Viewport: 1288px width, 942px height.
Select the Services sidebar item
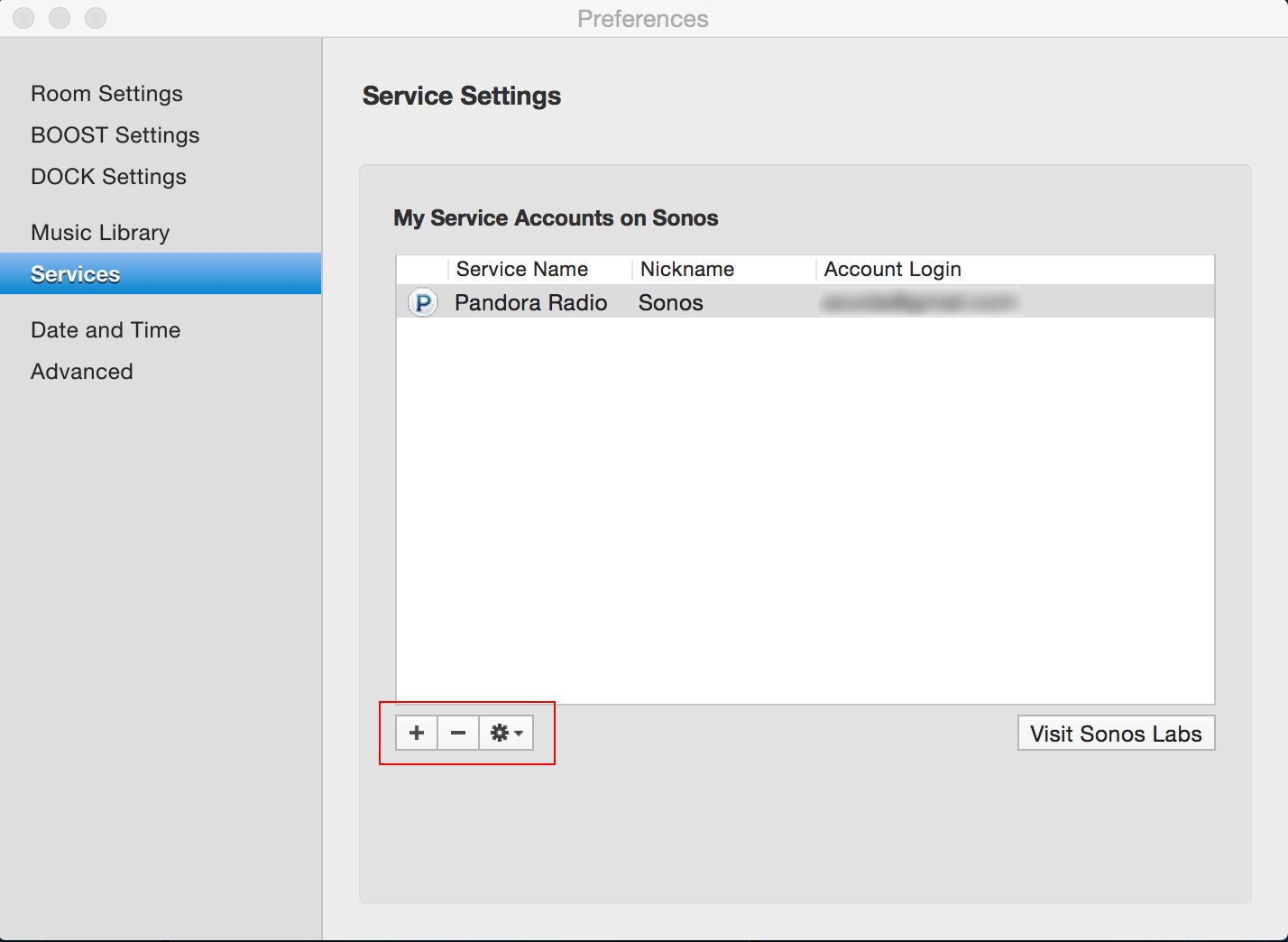coord(161,273)
